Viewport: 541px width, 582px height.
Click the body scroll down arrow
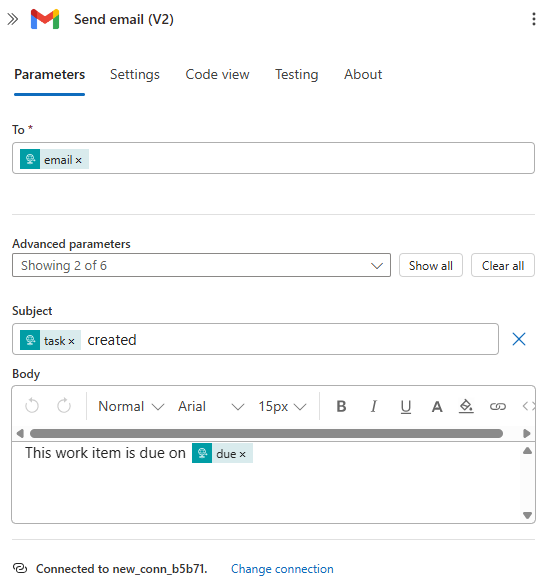[527, 515]
